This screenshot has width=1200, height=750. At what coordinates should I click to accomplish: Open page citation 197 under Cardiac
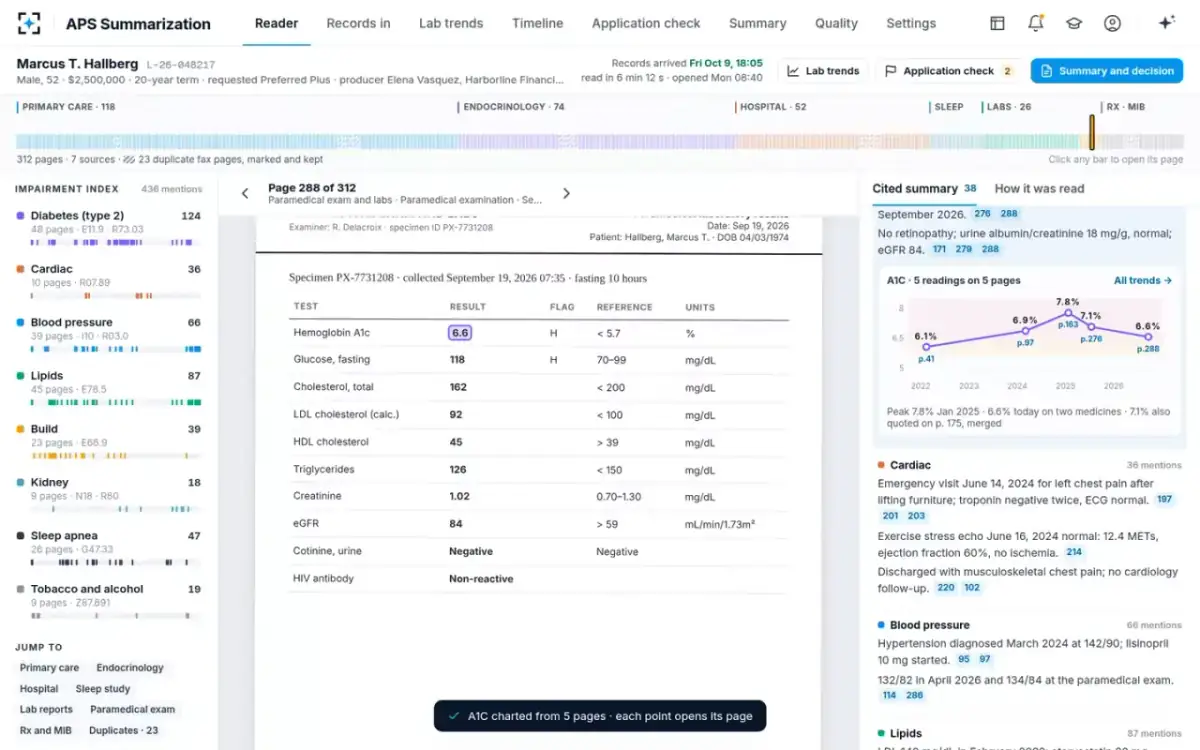point(1165,499)
